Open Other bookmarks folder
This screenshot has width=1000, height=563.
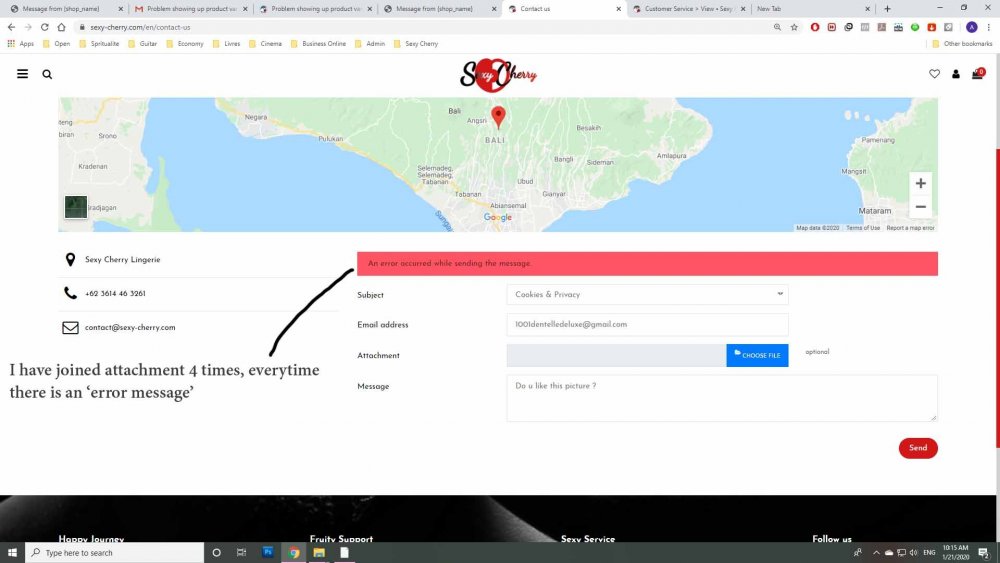pos(962,43)
